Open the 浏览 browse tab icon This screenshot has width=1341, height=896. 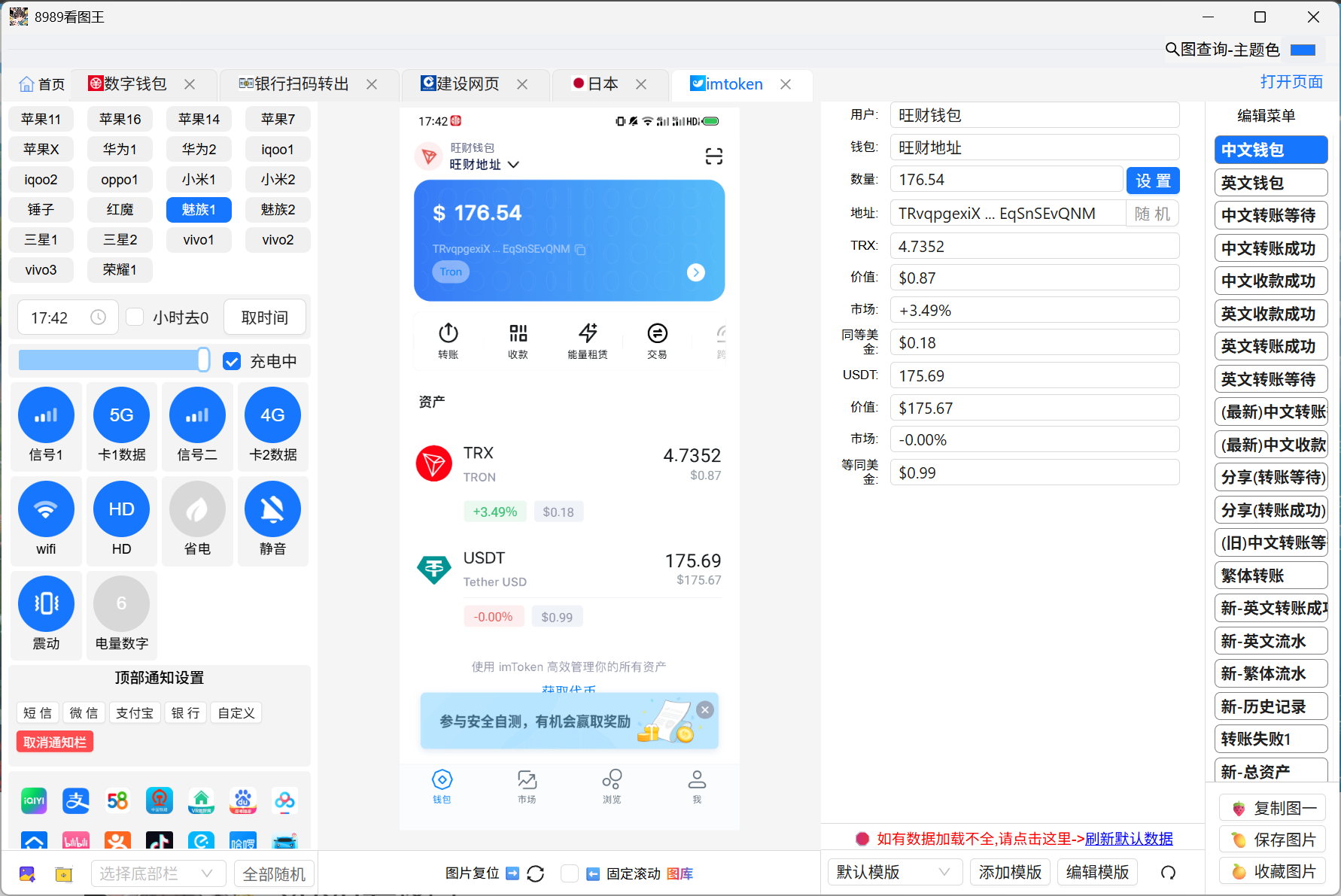(x=612, y=779)
